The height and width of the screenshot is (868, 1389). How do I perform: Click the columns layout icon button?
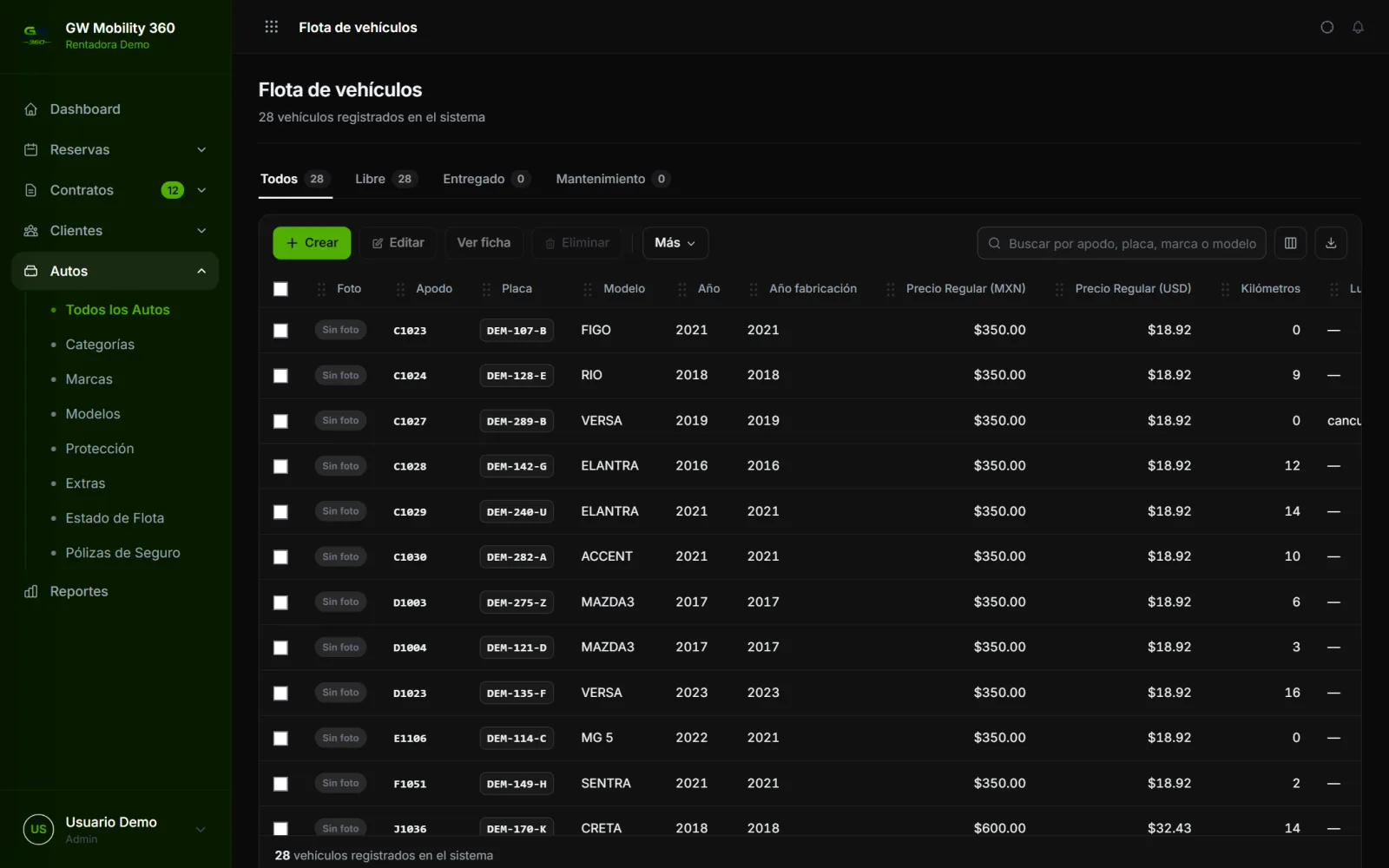coord(1290,243)
